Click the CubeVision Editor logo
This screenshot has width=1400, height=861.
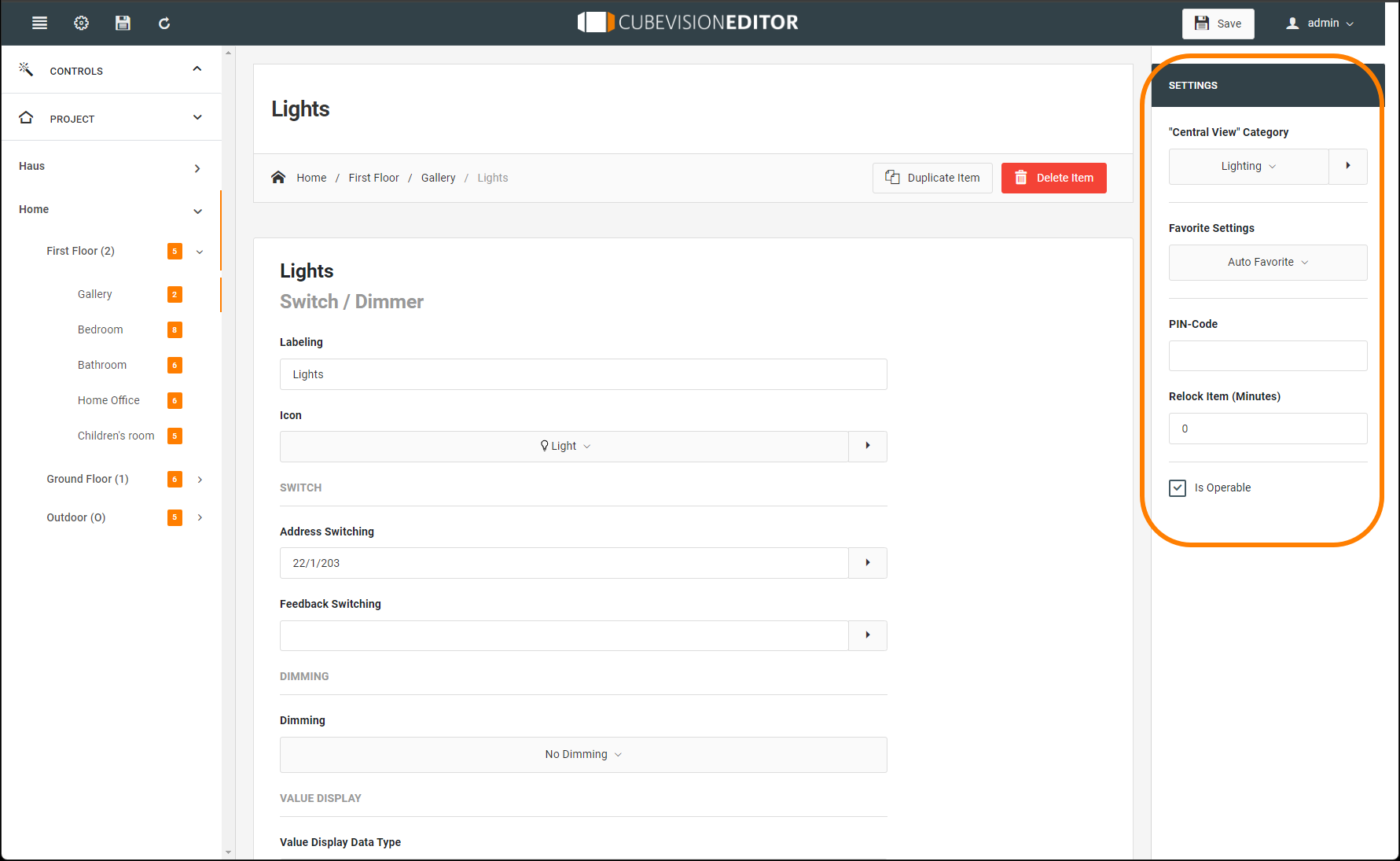688,22
